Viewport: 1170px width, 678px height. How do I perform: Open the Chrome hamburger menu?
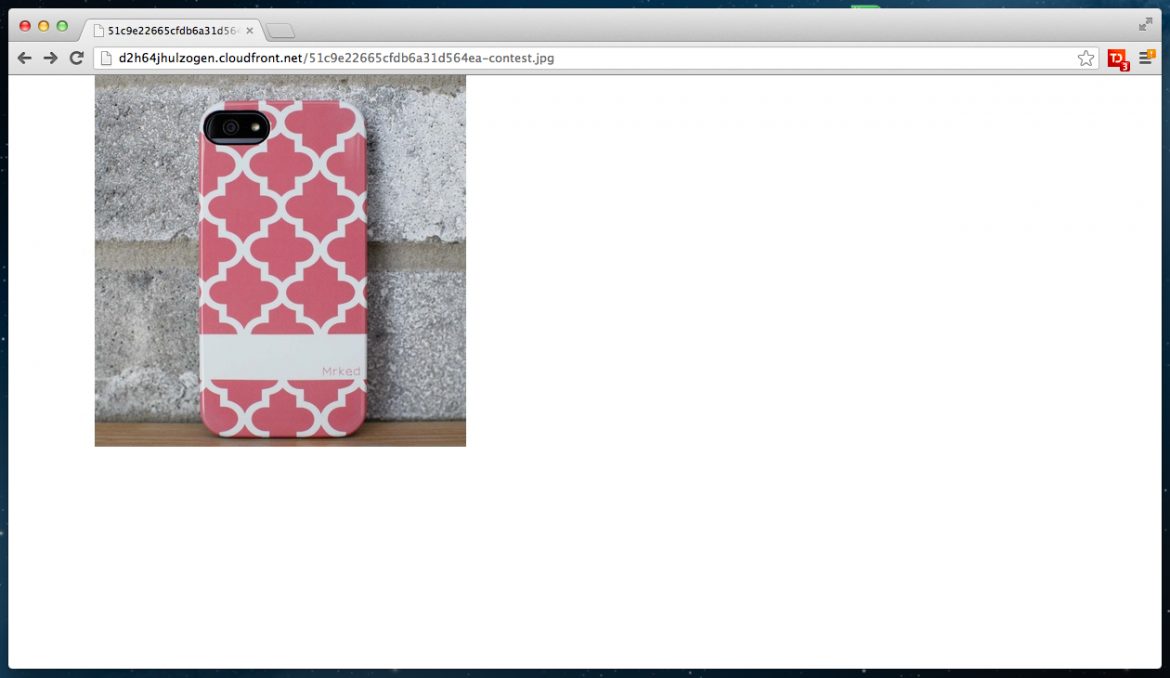[1146, 58]
